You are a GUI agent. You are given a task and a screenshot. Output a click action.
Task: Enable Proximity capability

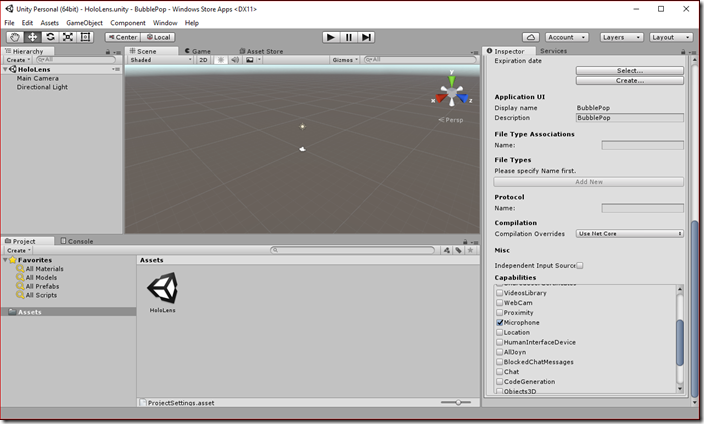[x=499, y=313]
